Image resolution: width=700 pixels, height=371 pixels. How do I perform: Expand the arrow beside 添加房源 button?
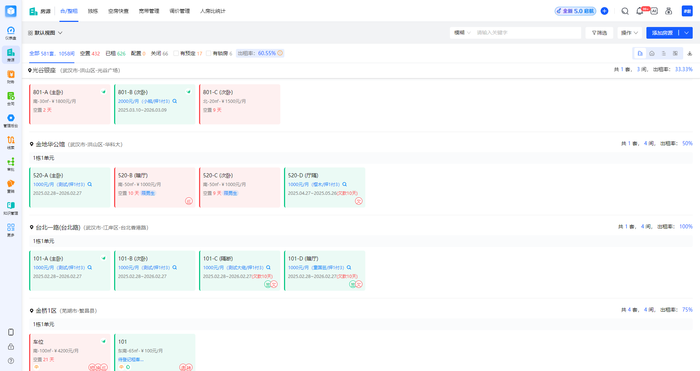[x=686, y=33]
